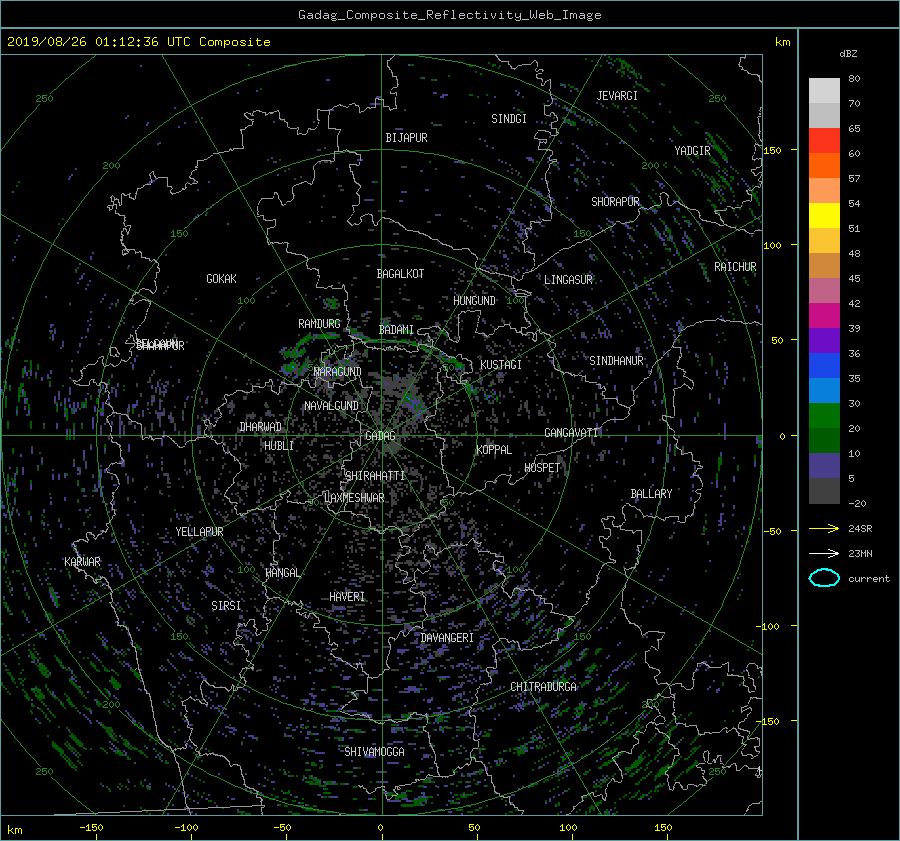Click the 'dBZ' legend heading
This screenshot has width=900, height=841.
point(848,54)
